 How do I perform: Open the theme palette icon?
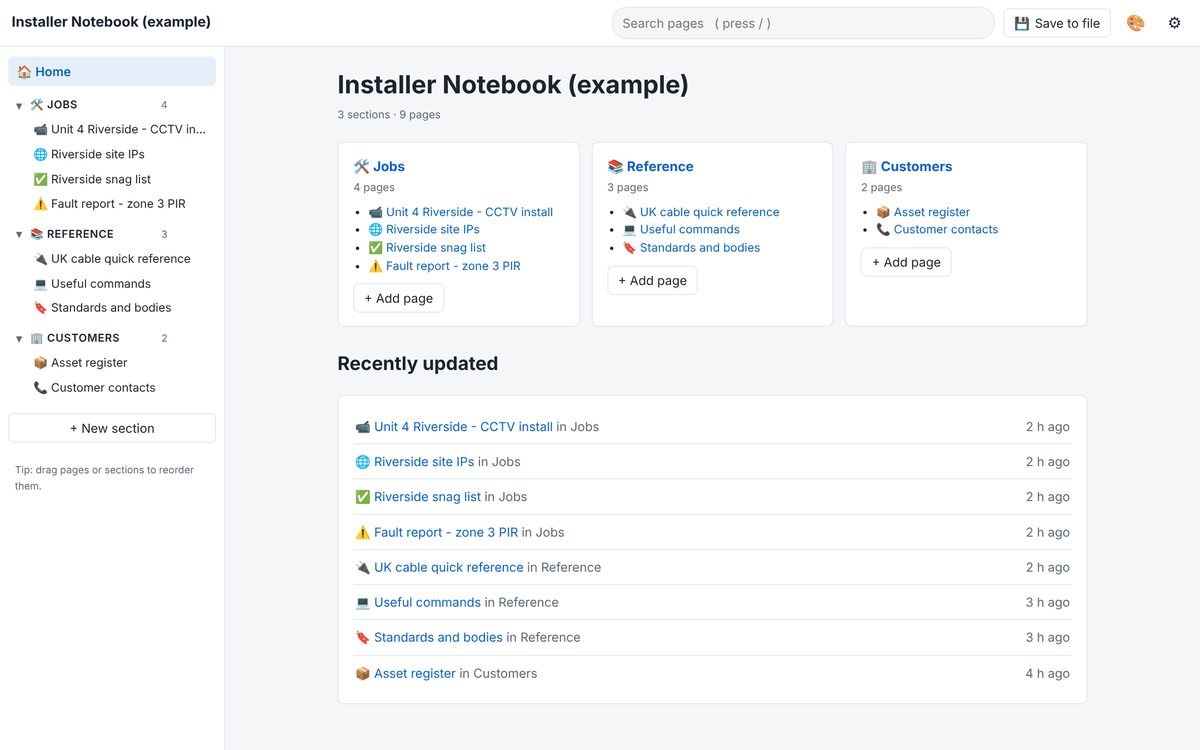click(x=1135, y=23)
